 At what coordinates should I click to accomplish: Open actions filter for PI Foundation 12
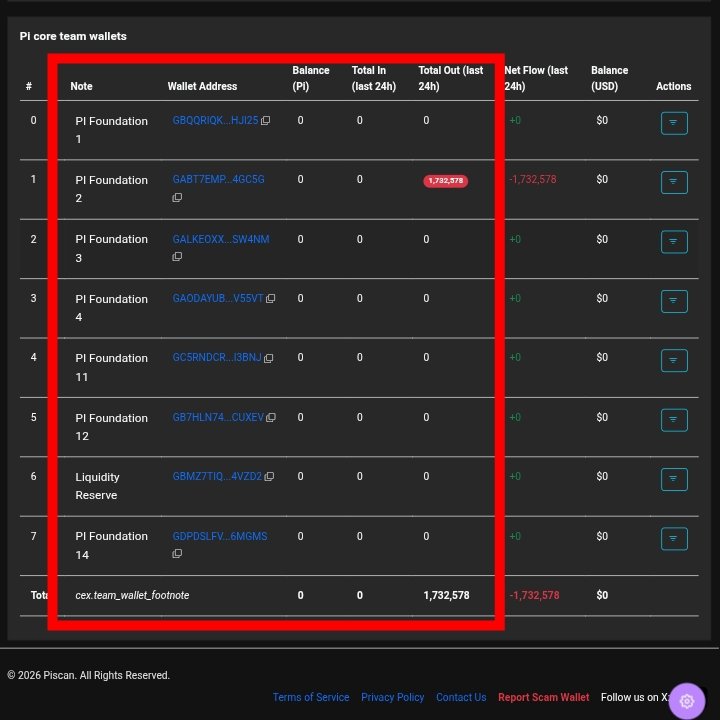pos(674,420)
